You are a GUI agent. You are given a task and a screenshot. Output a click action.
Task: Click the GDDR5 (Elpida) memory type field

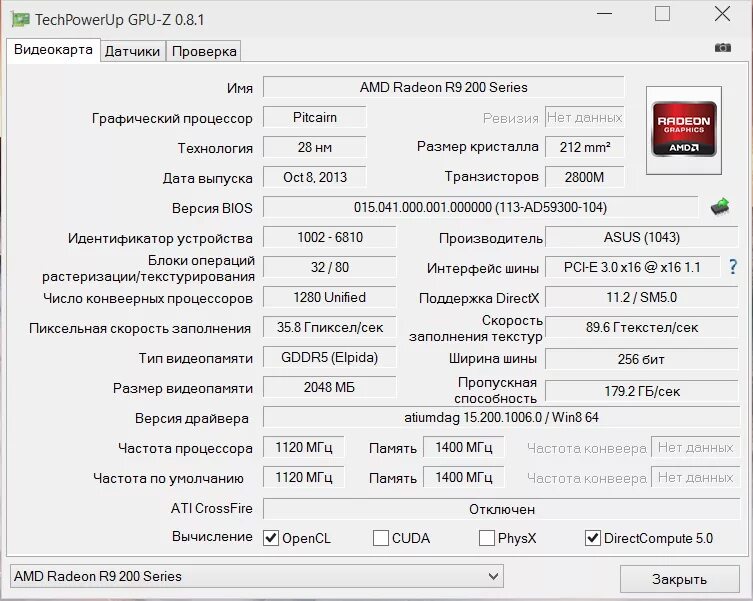coord(329,357)
